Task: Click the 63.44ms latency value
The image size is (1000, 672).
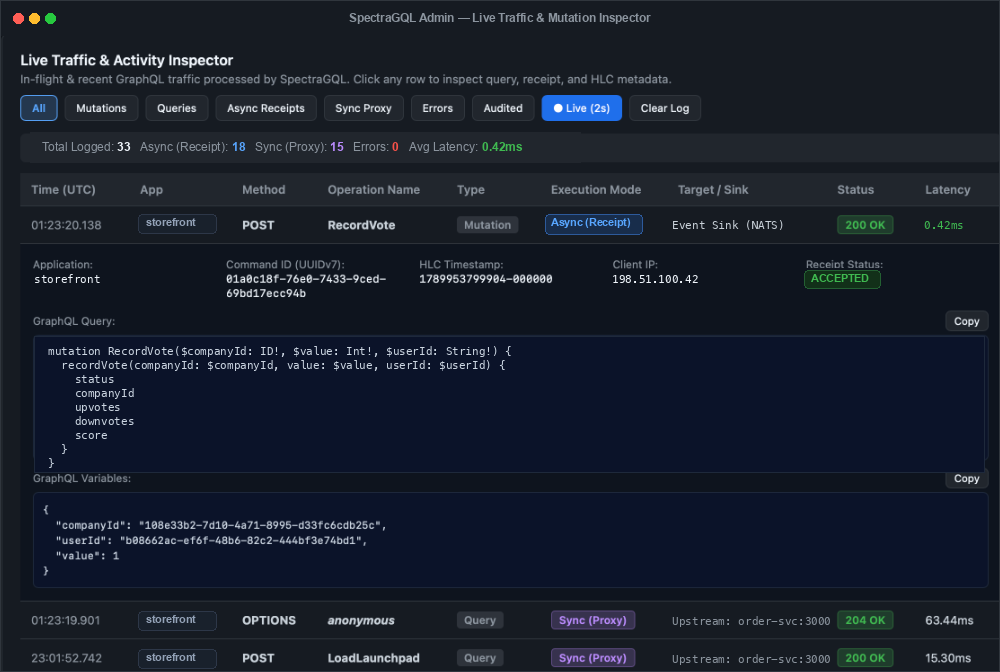Action: click(949, 620)
